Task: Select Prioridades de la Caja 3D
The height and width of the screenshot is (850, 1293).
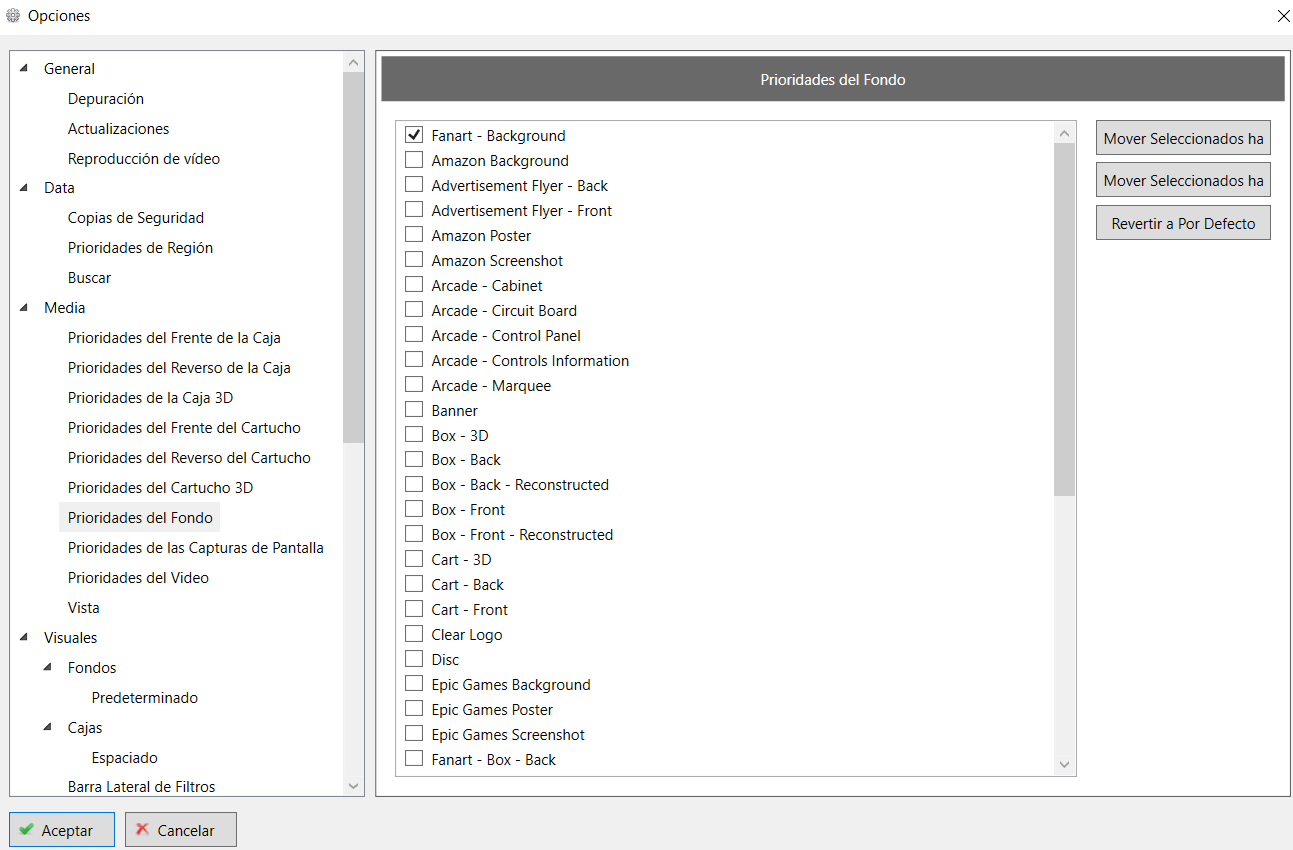Action: [150, 398]
